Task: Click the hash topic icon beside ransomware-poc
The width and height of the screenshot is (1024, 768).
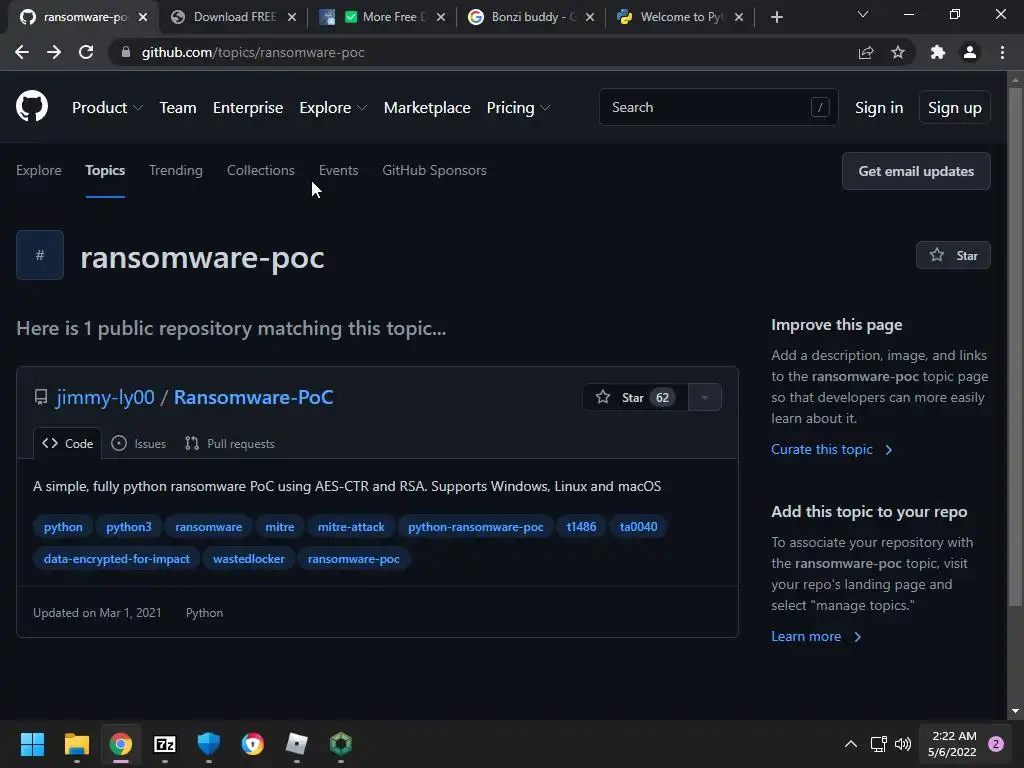Action: click(40, 255)
